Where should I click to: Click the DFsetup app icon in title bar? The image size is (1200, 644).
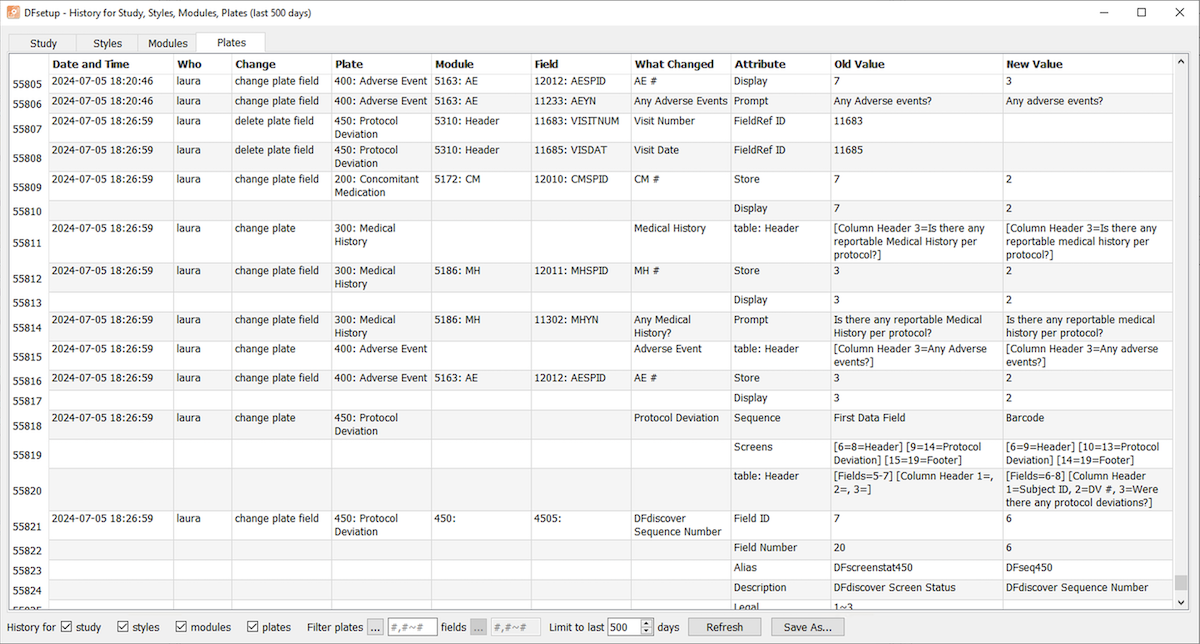click(x=13, y=12)
